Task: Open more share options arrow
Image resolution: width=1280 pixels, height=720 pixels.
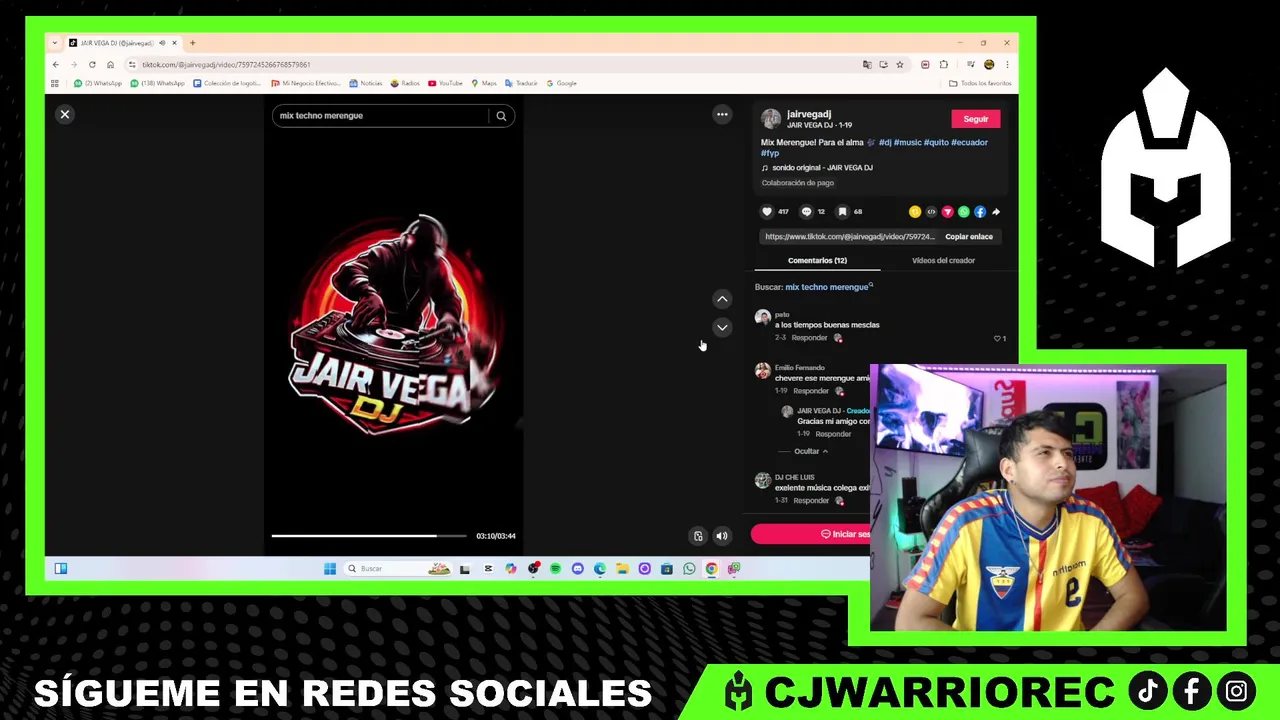Action: (996, 212)
